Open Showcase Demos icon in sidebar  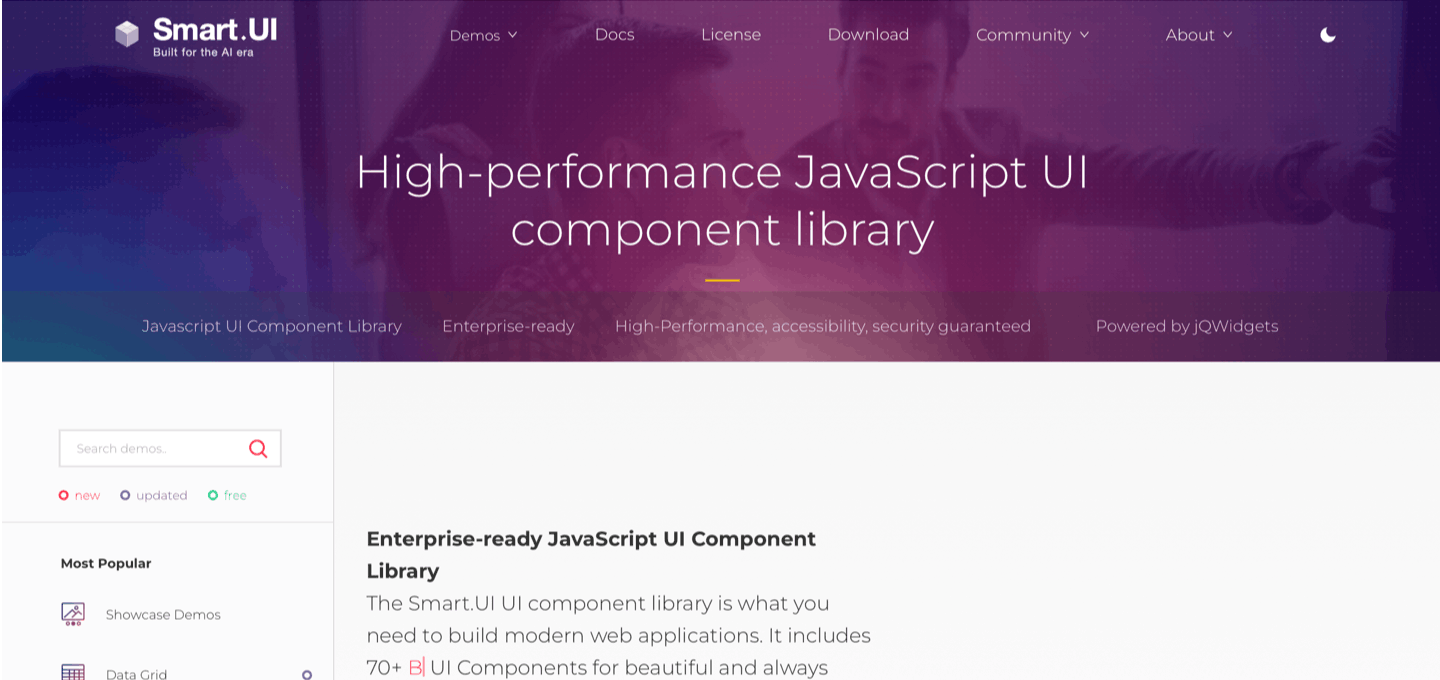[x=73, y=614]
